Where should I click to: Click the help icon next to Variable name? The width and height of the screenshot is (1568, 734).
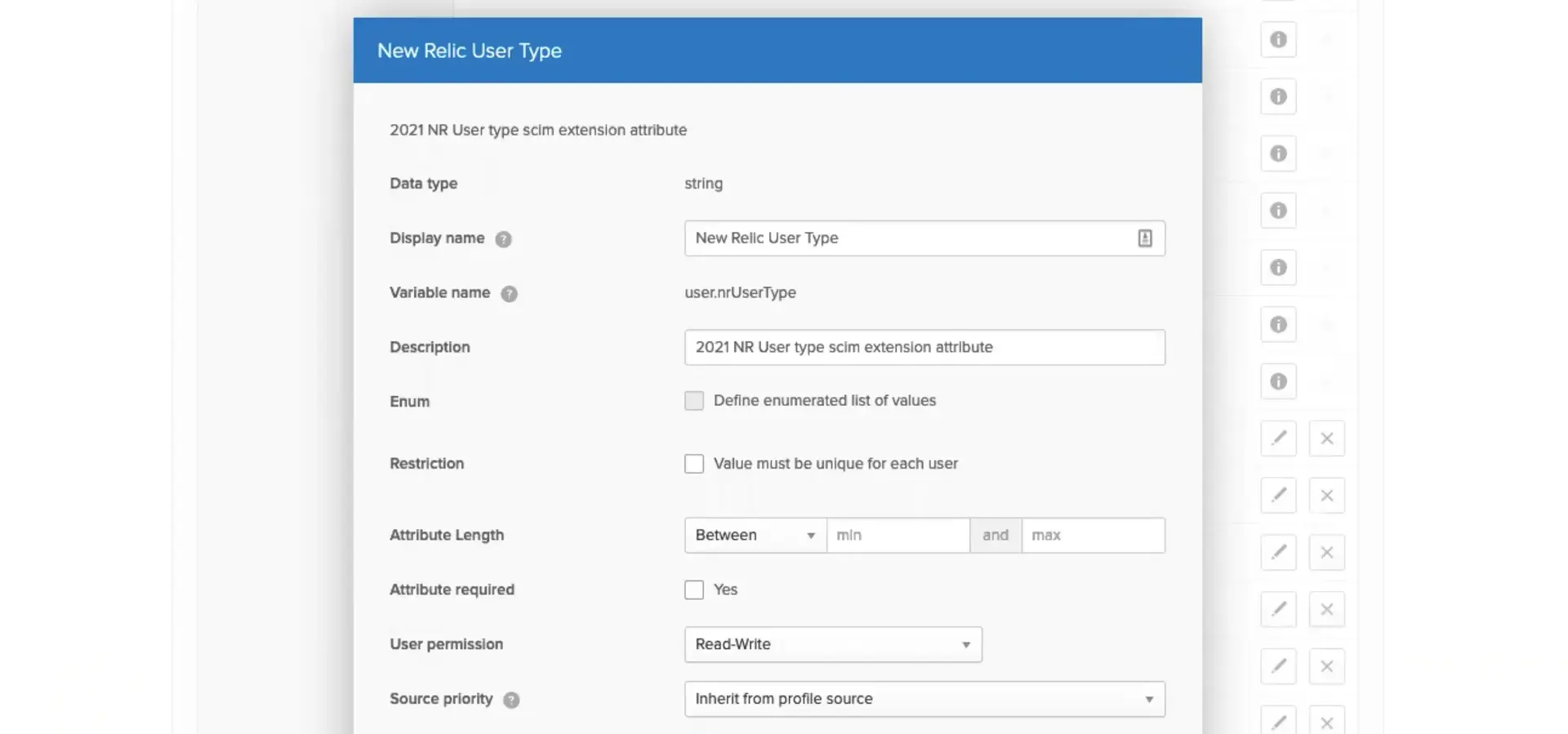(x=509, y=294)
